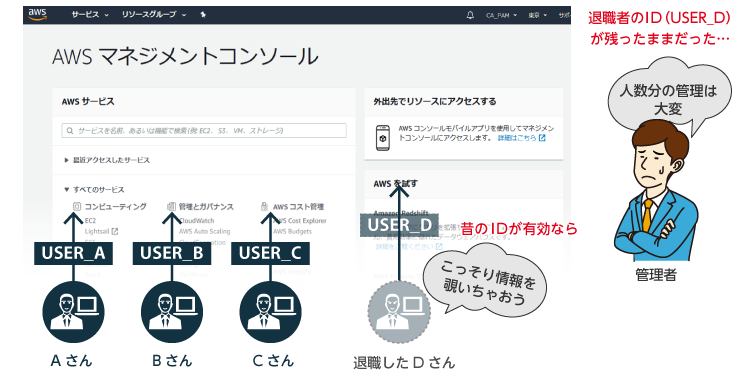Click the pin shortcut icon in header
This screenshot has width=750, height=379.
coord(203,15)
